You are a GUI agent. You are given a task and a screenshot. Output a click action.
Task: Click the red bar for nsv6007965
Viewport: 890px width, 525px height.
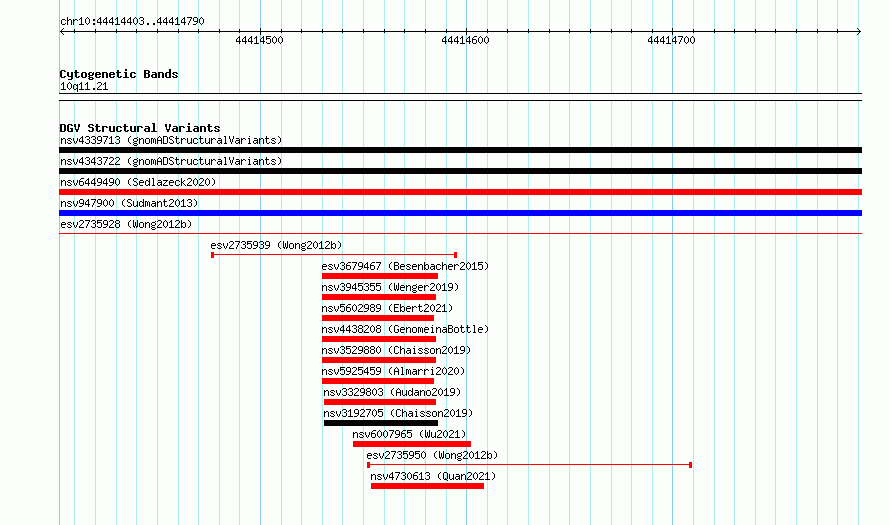coord(412,444)
